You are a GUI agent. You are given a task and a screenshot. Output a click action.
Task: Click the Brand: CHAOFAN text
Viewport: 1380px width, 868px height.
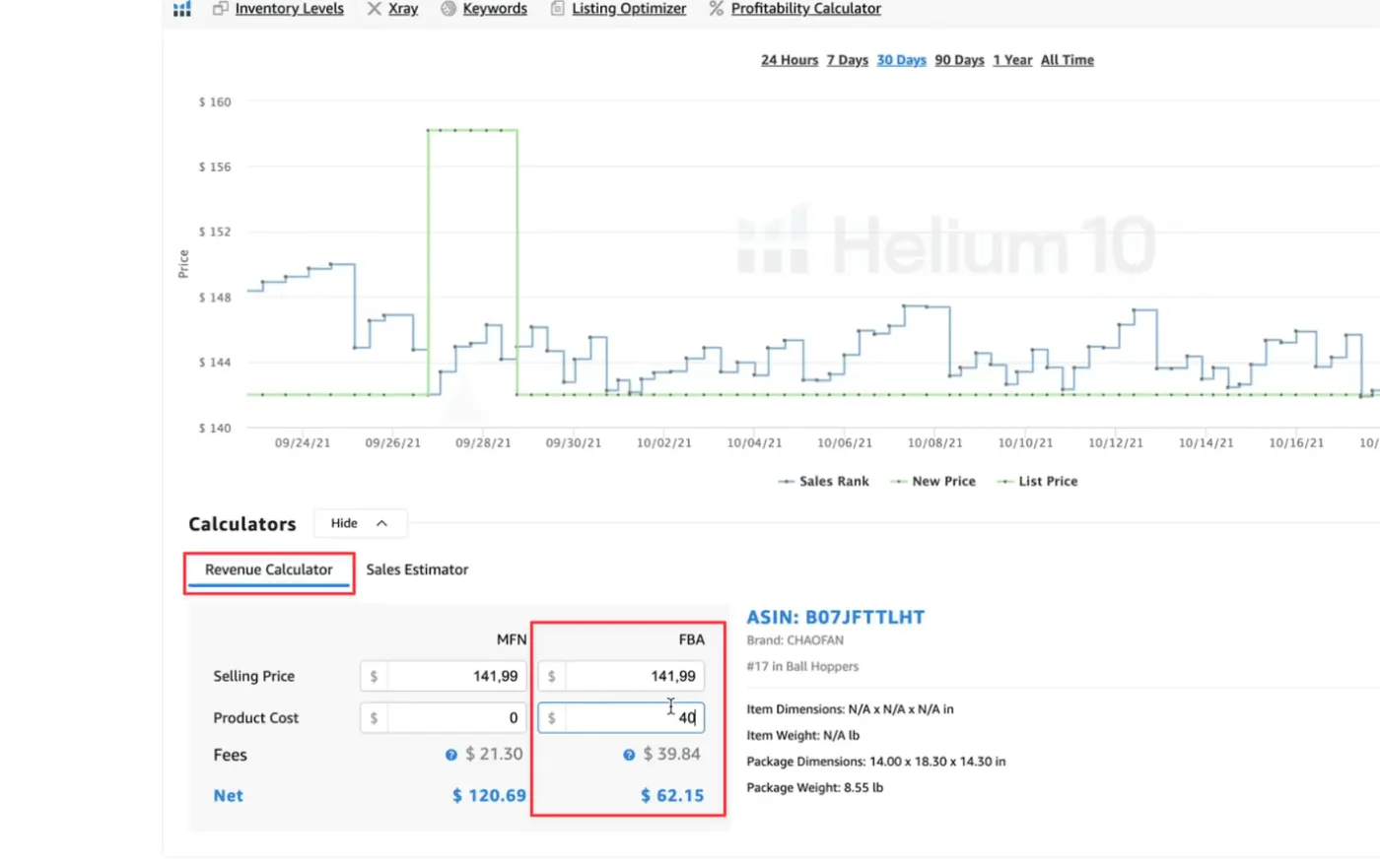(x=795, y=640)
